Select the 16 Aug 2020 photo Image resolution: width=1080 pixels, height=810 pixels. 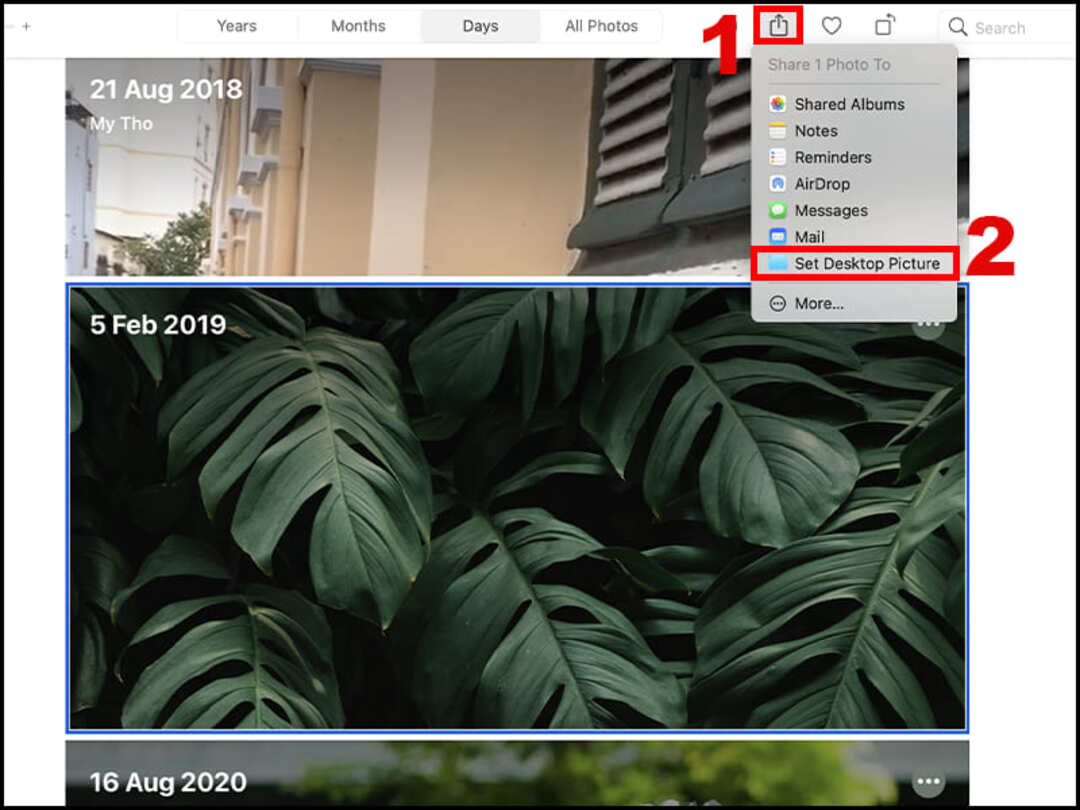(x=517, y=773)
